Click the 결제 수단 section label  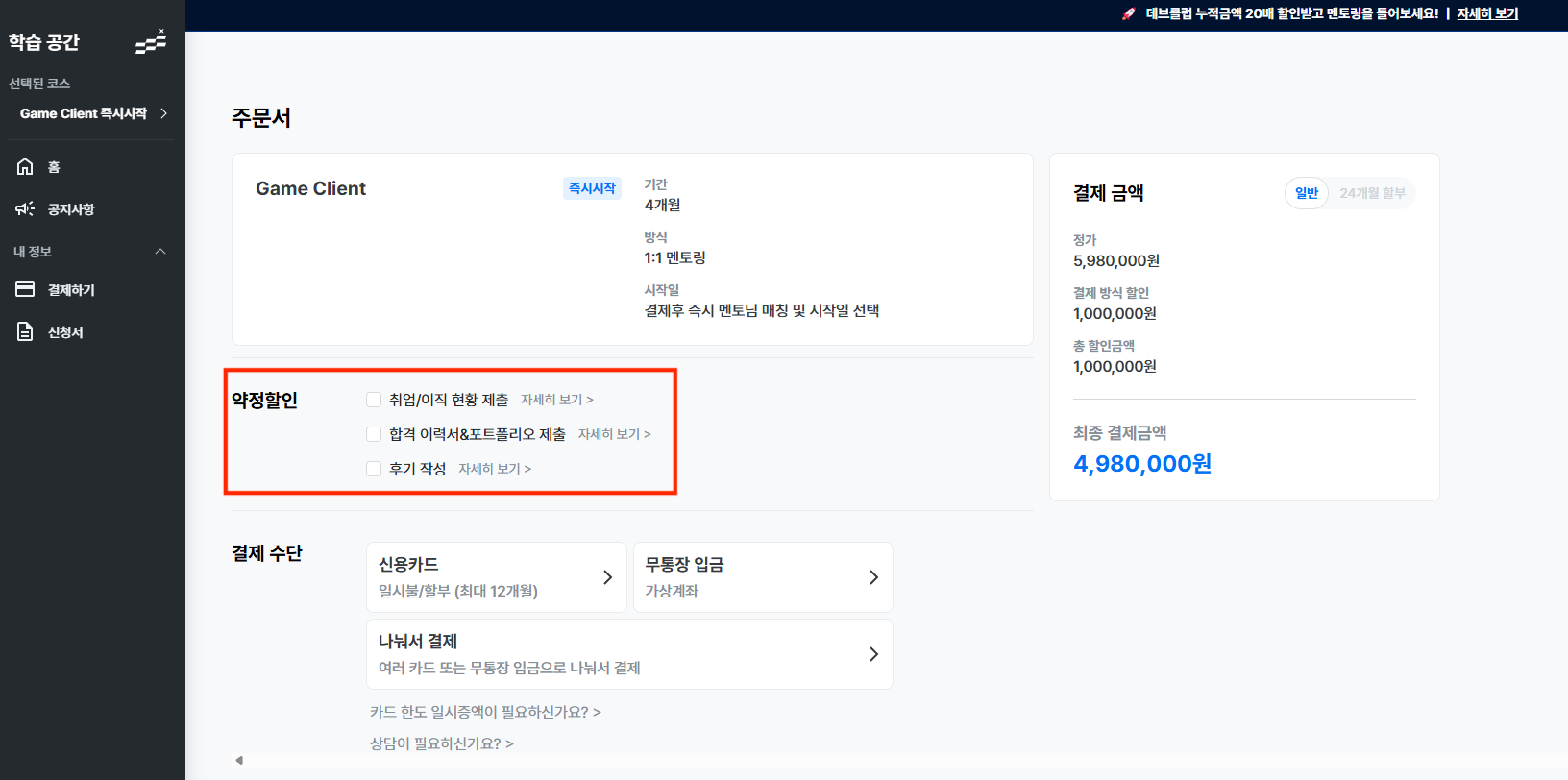(x=267, y=553)
